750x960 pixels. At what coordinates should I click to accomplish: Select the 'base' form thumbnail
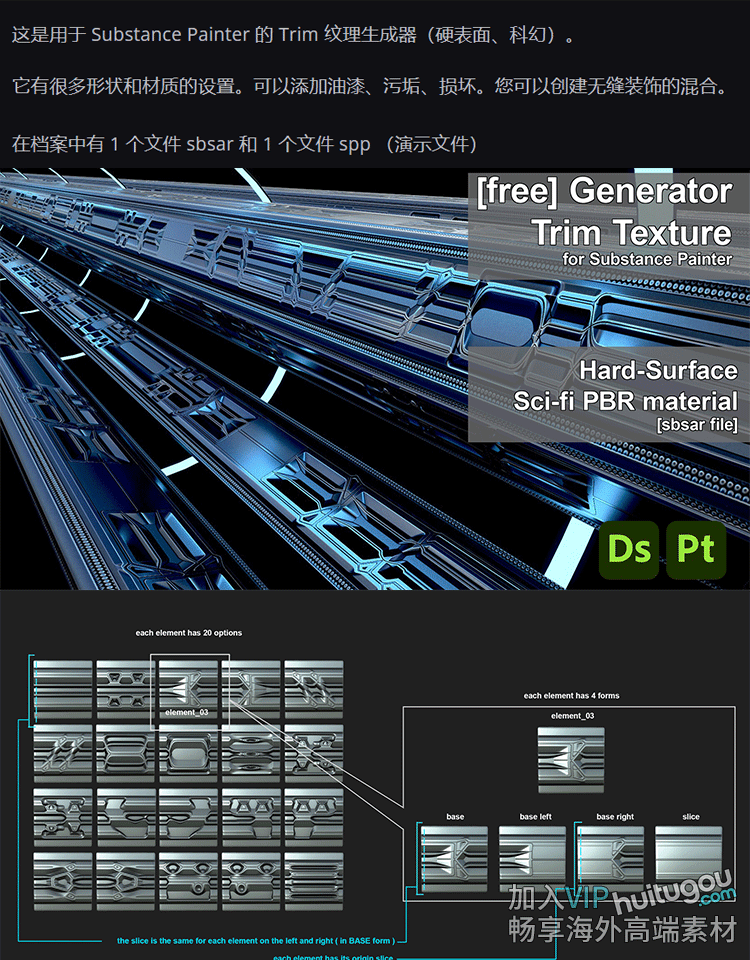click(455, 857)
